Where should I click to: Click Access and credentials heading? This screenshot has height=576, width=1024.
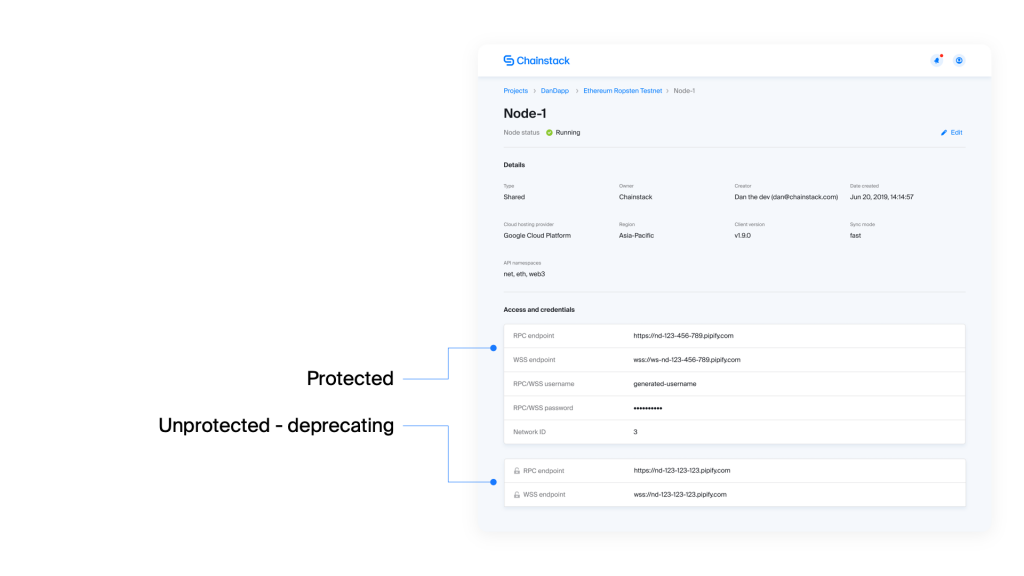[x=539, y=310]
